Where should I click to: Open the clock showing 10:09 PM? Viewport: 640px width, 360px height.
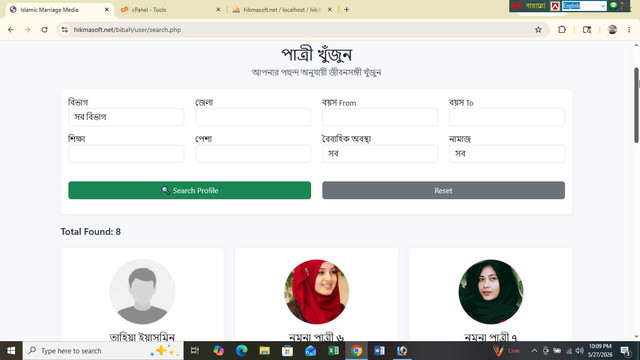(x=600, y=351)
